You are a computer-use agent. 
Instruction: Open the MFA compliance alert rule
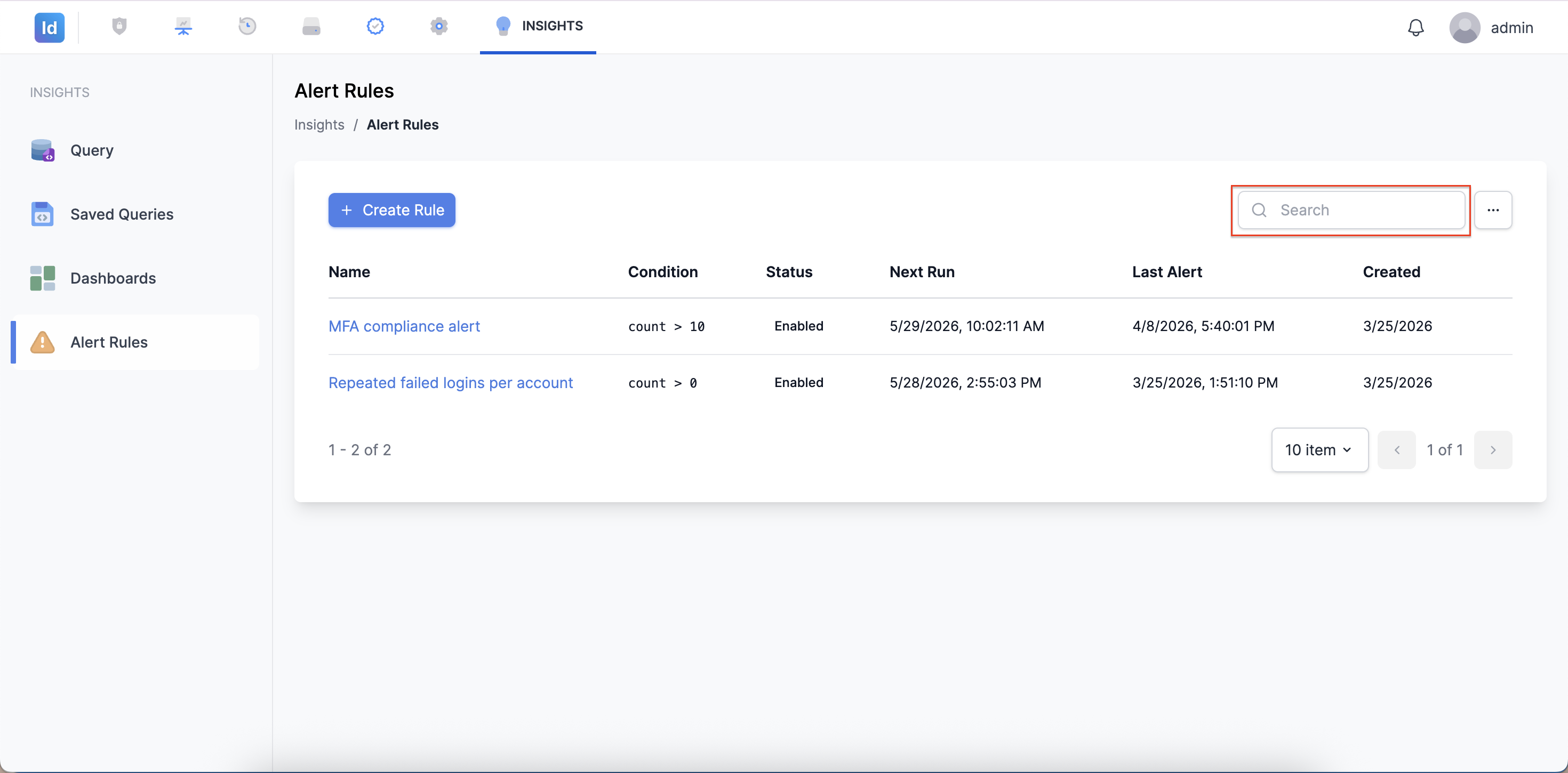pos(404,326)
